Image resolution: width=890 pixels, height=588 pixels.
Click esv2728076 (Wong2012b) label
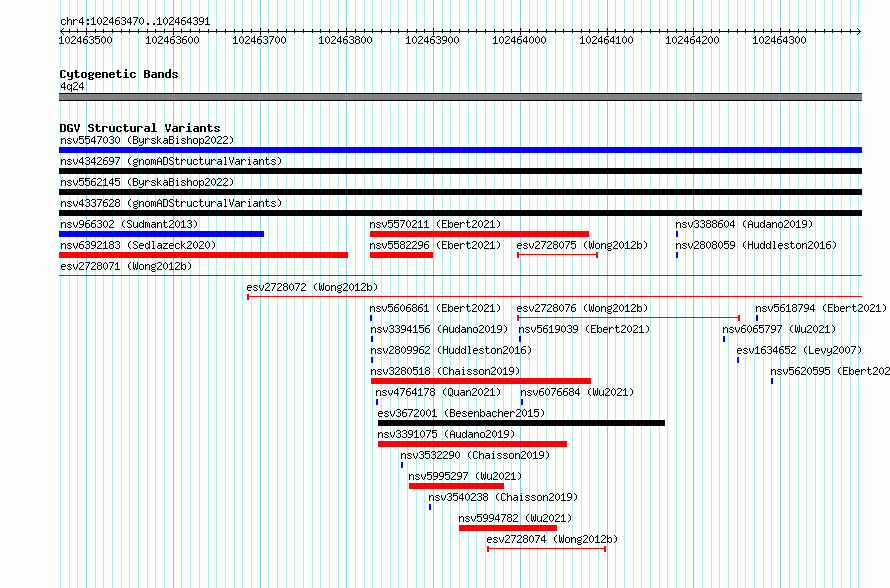coord(582,308)
